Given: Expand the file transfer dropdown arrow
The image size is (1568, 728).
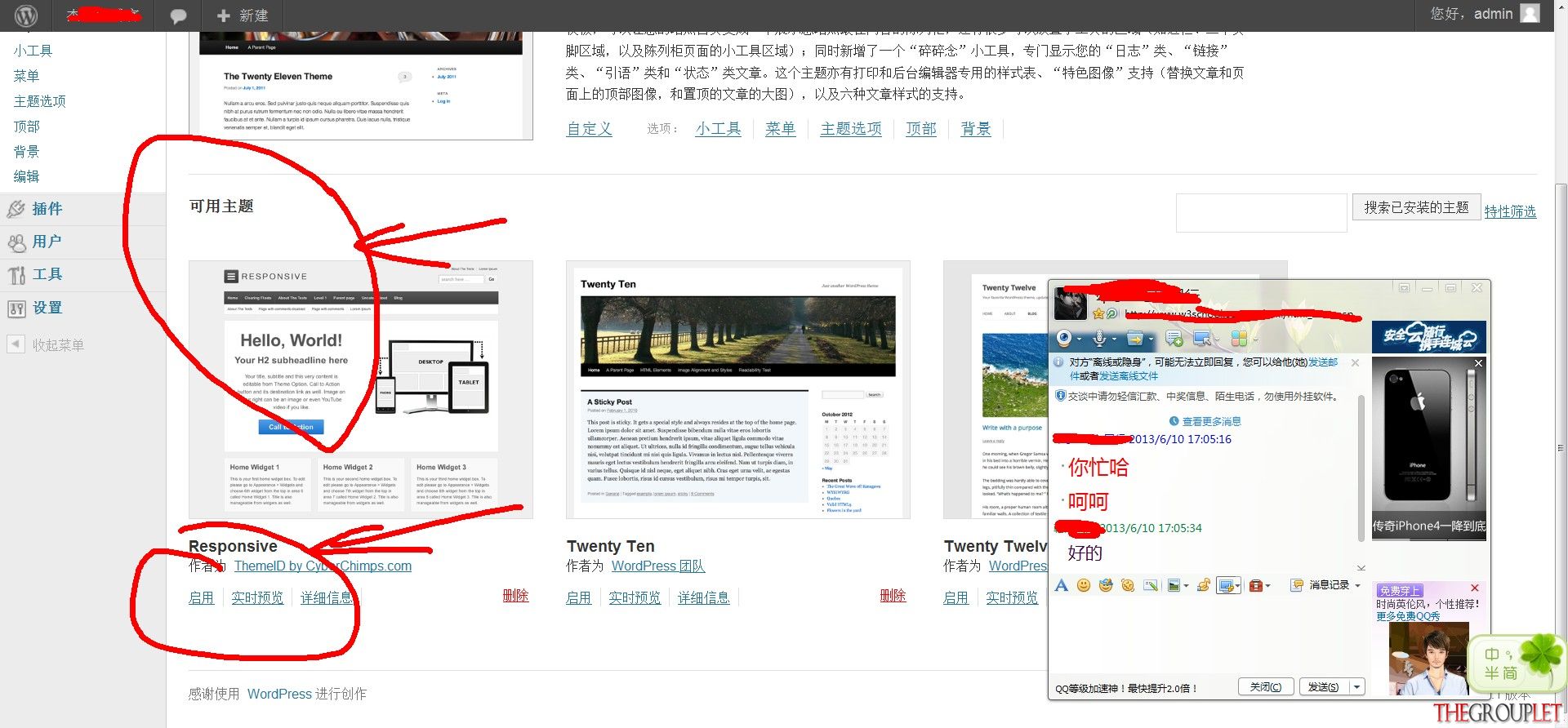Looking at the screenshot, I should [1151, 339].
